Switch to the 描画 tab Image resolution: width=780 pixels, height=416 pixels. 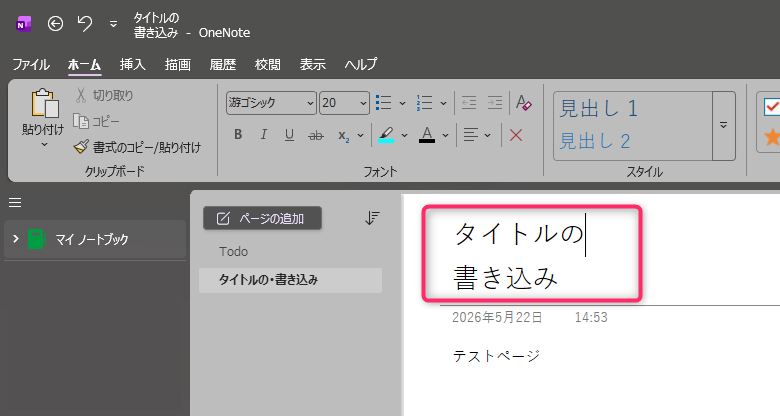tap(178, 64)
